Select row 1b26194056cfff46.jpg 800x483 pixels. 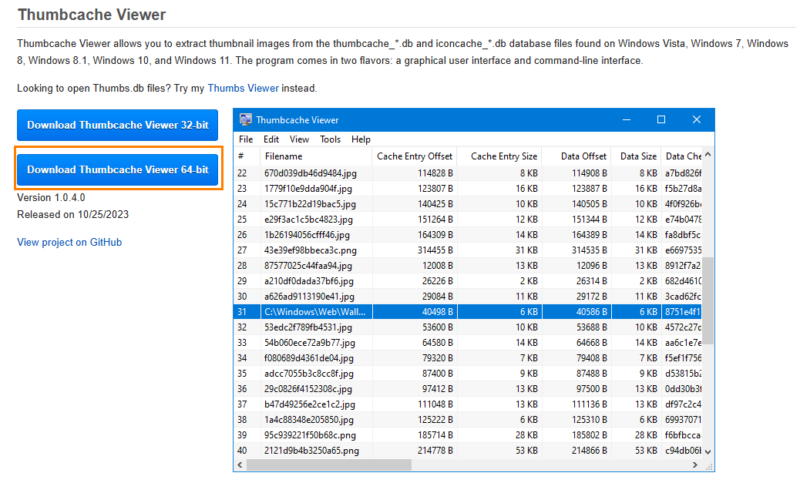468,235
